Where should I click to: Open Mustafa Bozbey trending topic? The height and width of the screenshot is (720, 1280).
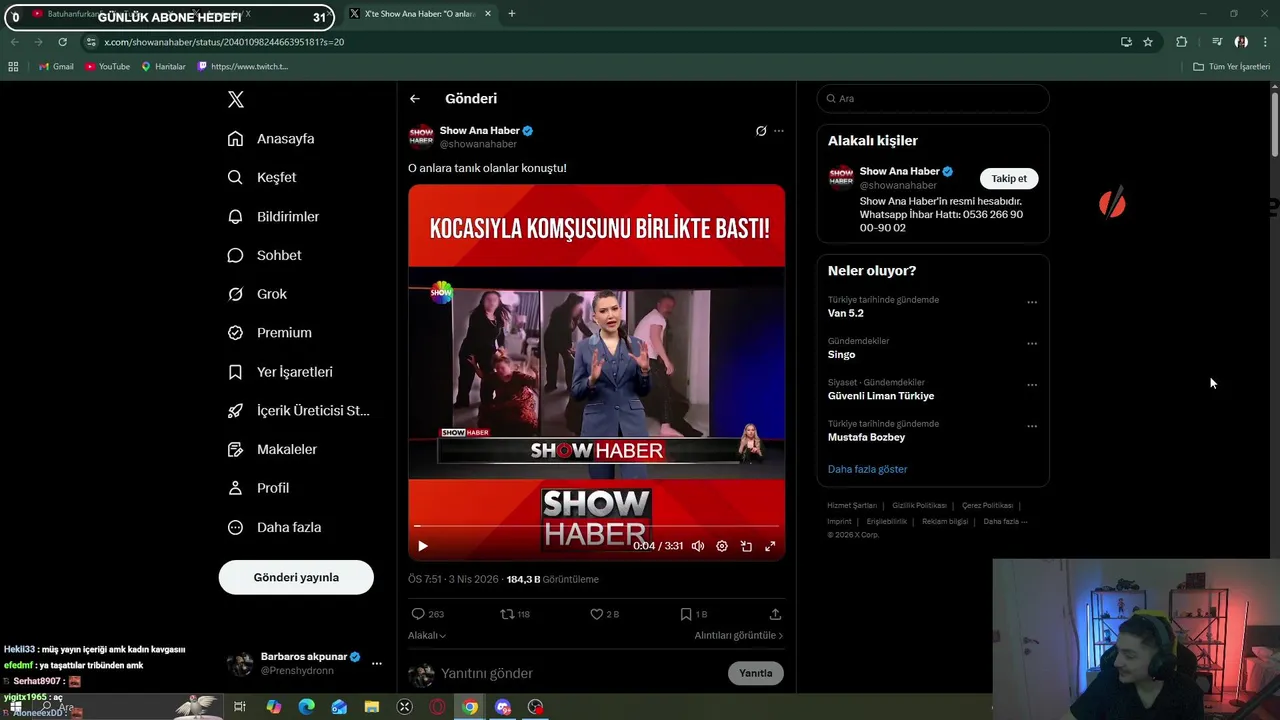pyautogui.click(x=866, y=437)
